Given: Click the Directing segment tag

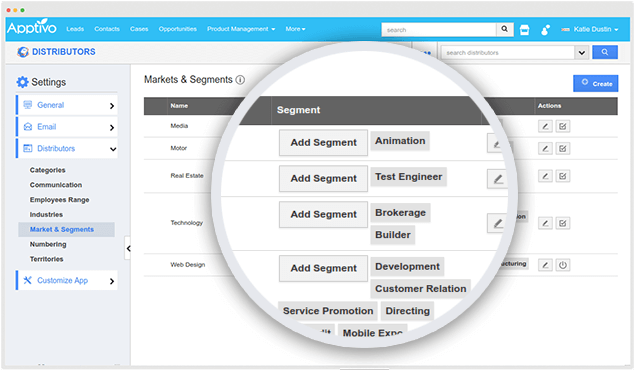Looking at the screenshot, I should coord(407,311).
